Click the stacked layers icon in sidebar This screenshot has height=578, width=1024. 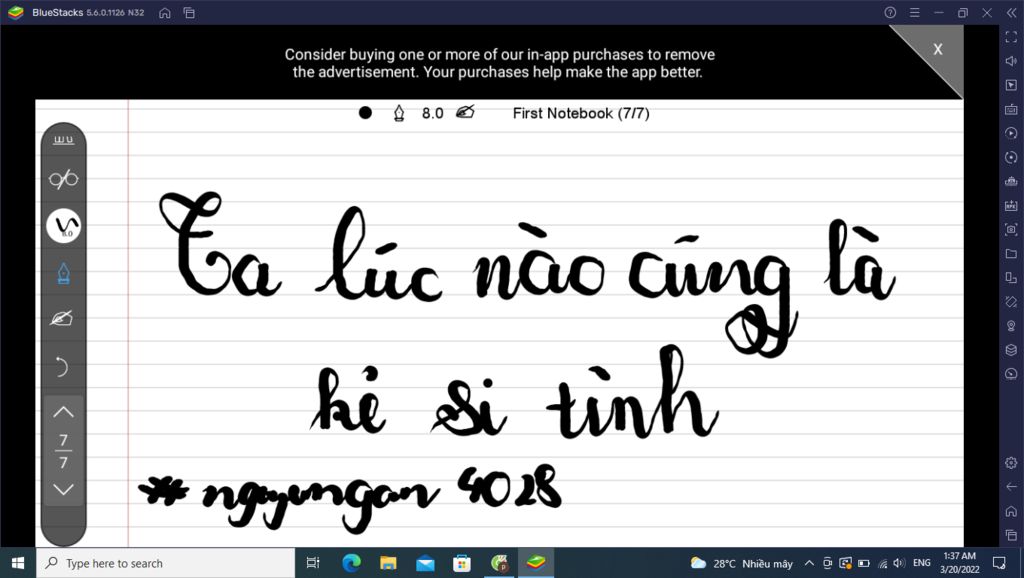tap(1011, 350)
